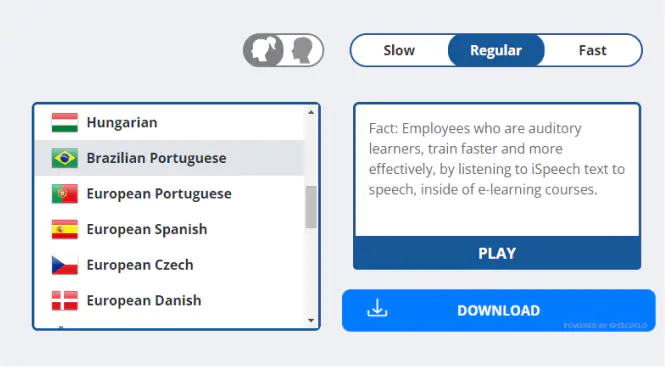Set speech speed to Fast
This screenshot has height=367, width=665.
coord(592,50)
